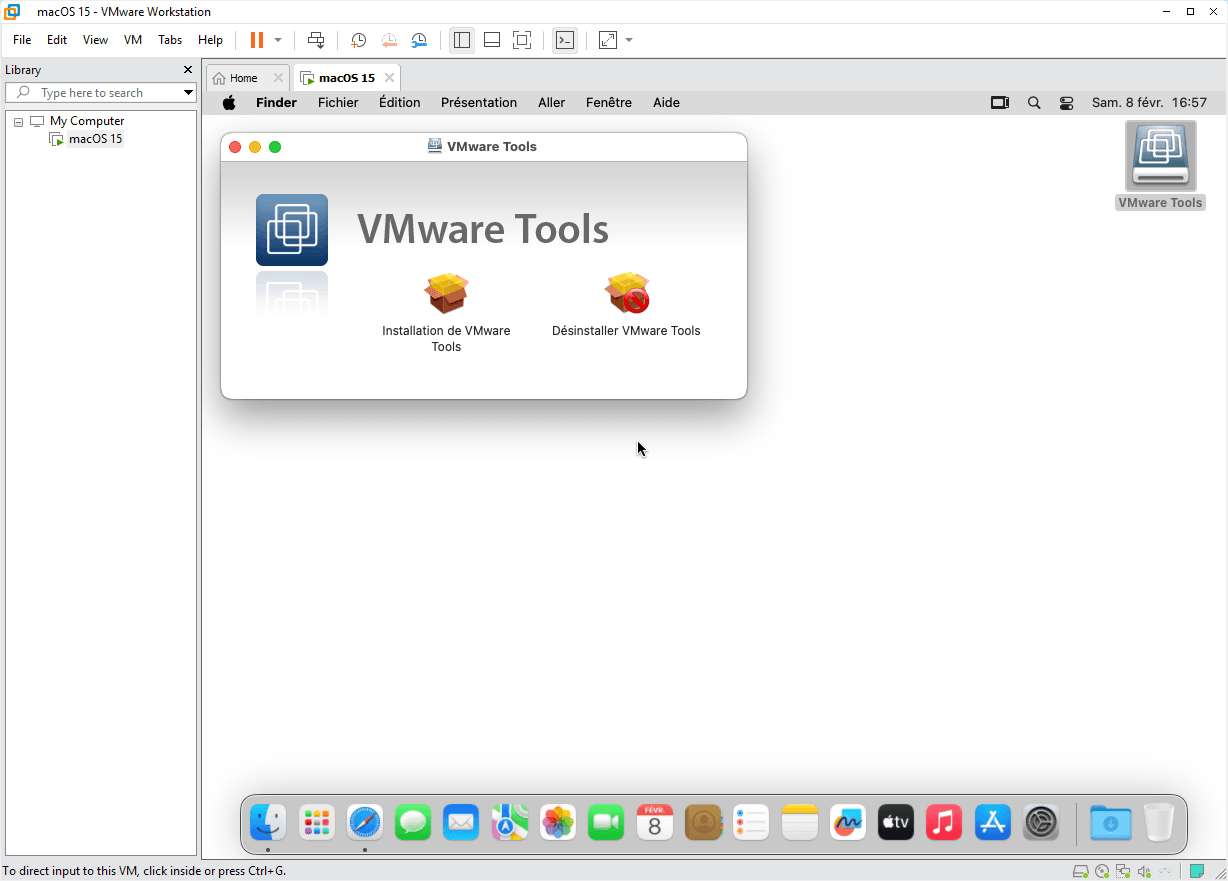Image resolution: width=1228 pixels, height=881 pixels.
Task: Open the Fichier menu
Action: [338, 102]
